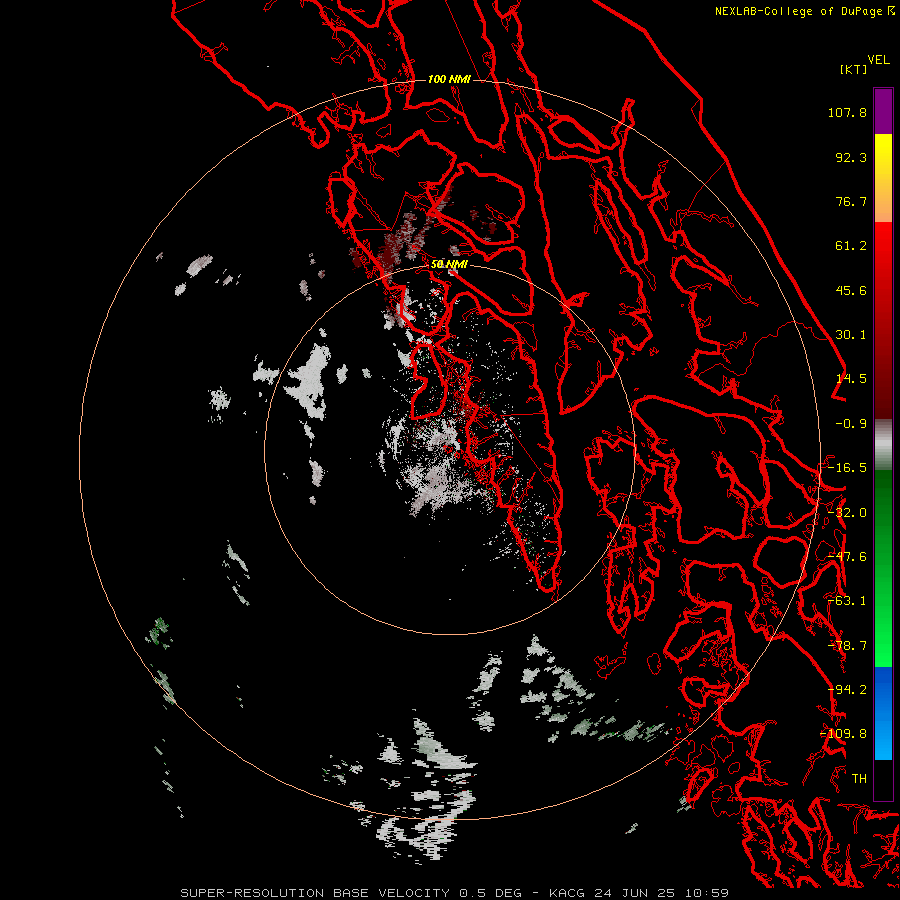The image size is (900, 900).
Task: Click the Super-Resolution Base Velocity caption
Action: click(454, 893)
